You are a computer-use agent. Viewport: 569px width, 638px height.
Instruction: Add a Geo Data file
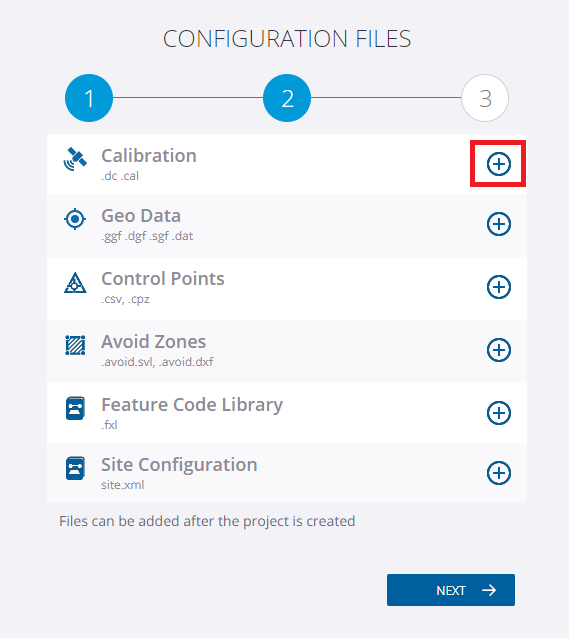coord(499,224)
